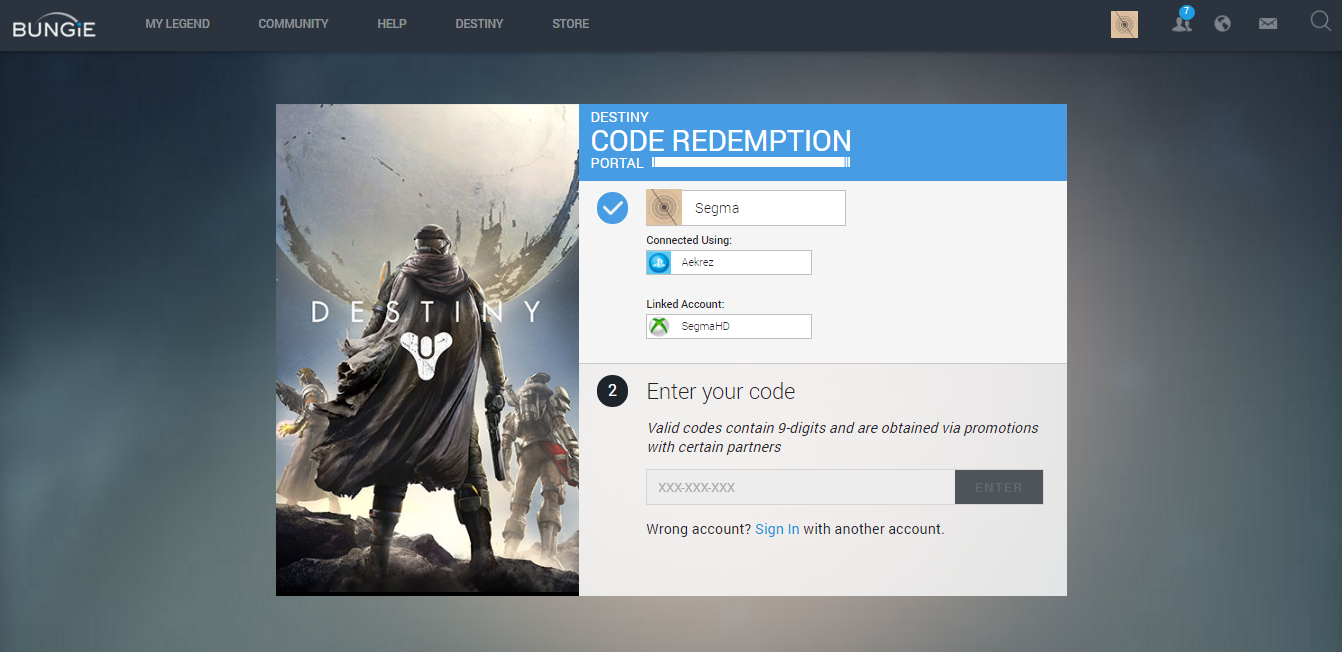1342x652 pixels.
Task: Focus the XXX-XXX-XXX code input field
Action: (x=801, y=487)
